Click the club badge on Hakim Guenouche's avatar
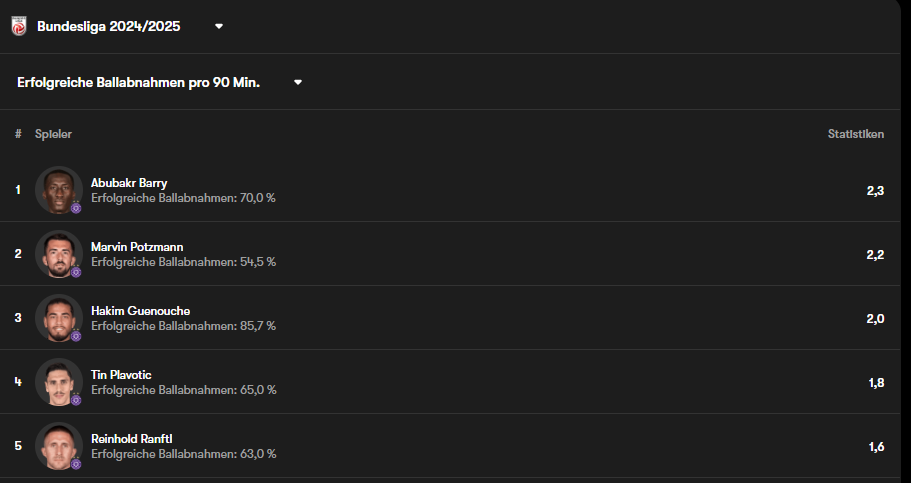Image resolution: width=911 pixels, height=483 pixels. pyautogui.click(x=76, y=335)
